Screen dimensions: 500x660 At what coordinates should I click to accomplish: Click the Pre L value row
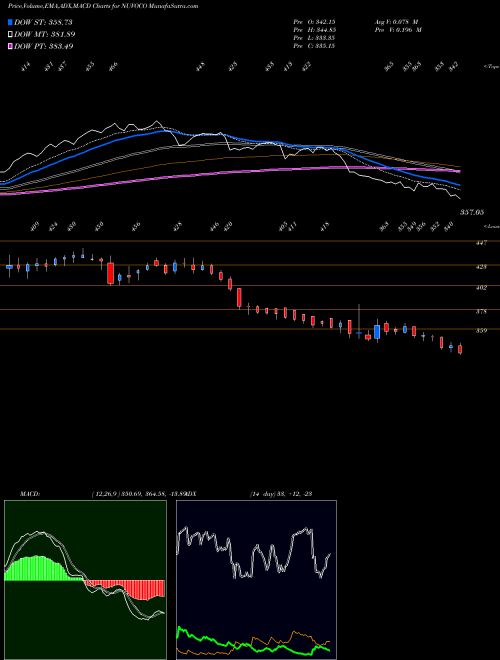[314, 38]
